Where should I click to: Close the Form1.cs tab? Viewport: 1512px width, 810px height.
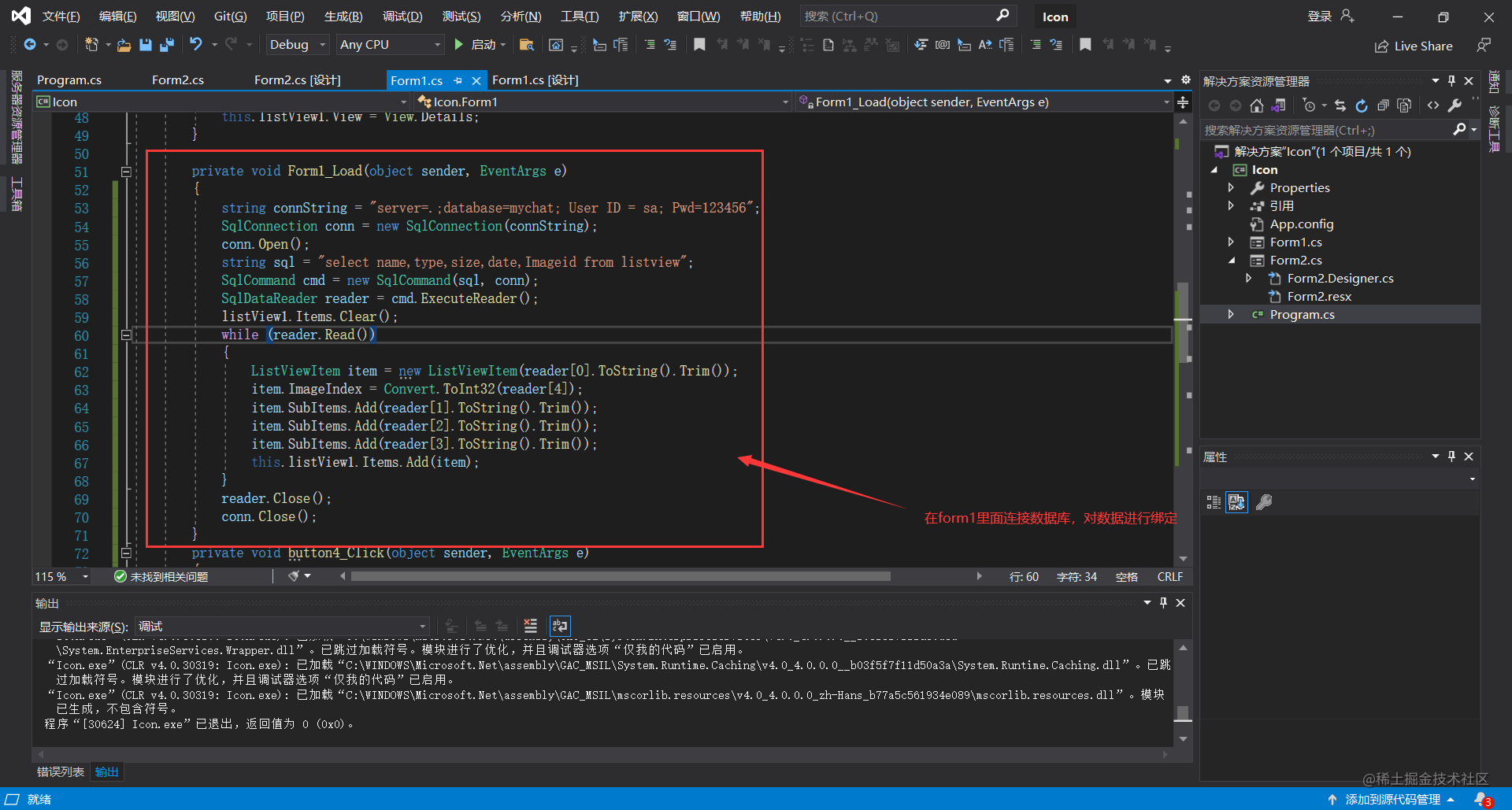pyautogui.click(x=476, y=80)
